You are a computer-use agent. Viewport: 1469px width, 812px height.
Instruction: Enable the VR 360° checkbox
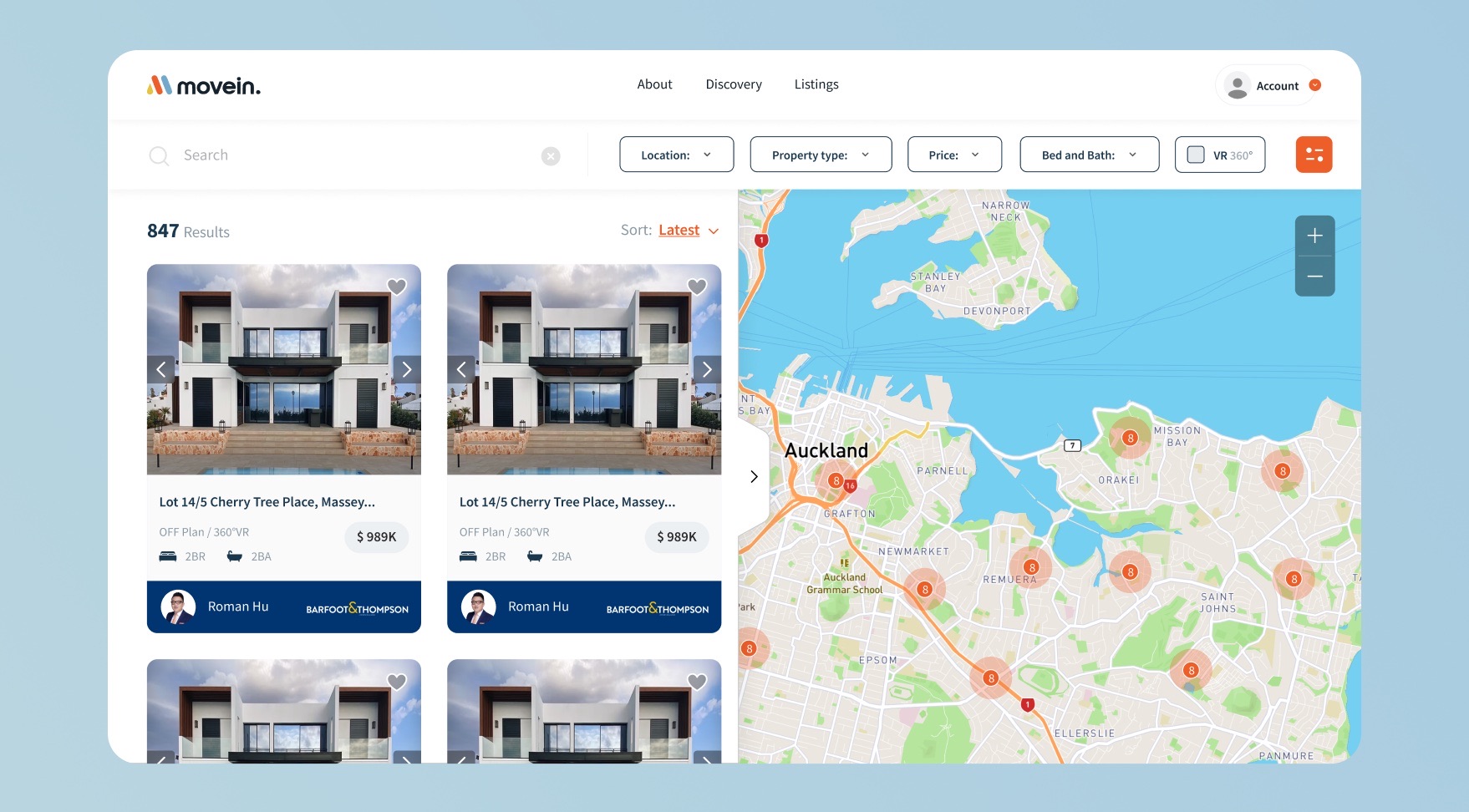coord(1196,155)
